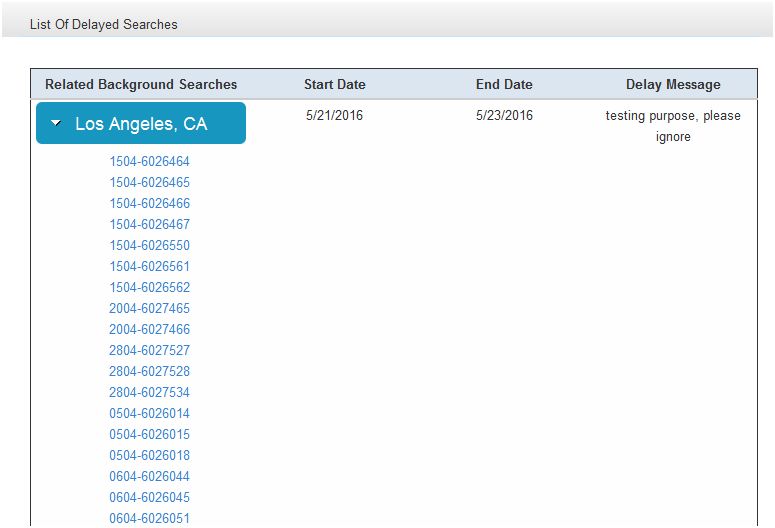
Task: Click the End Date column header
Action: point(504,85)
